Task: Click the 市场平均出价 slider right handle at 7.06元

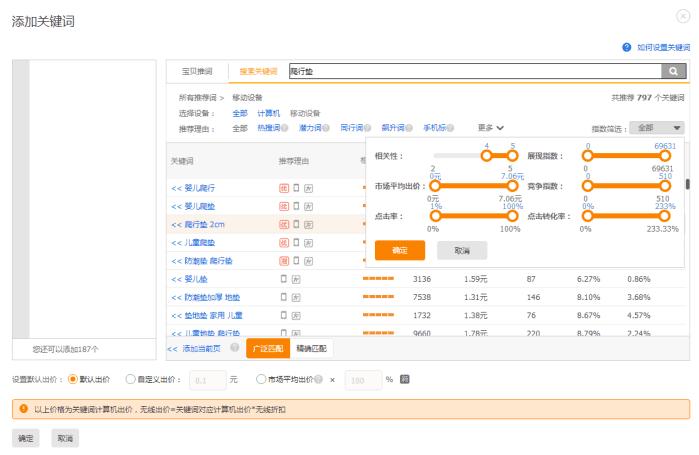Action: (512, 185)
